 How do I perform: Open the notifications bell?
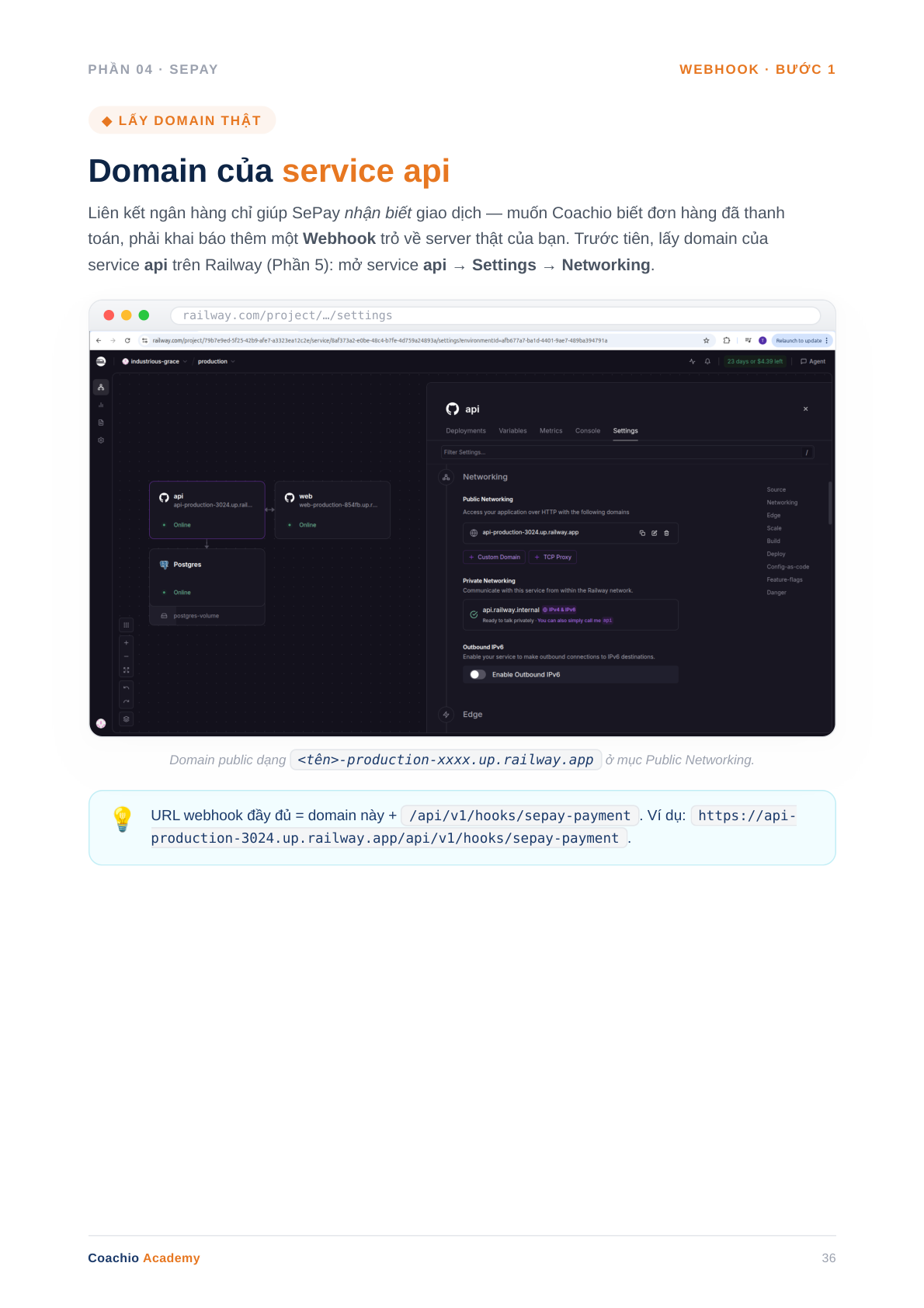click(707, 361)
